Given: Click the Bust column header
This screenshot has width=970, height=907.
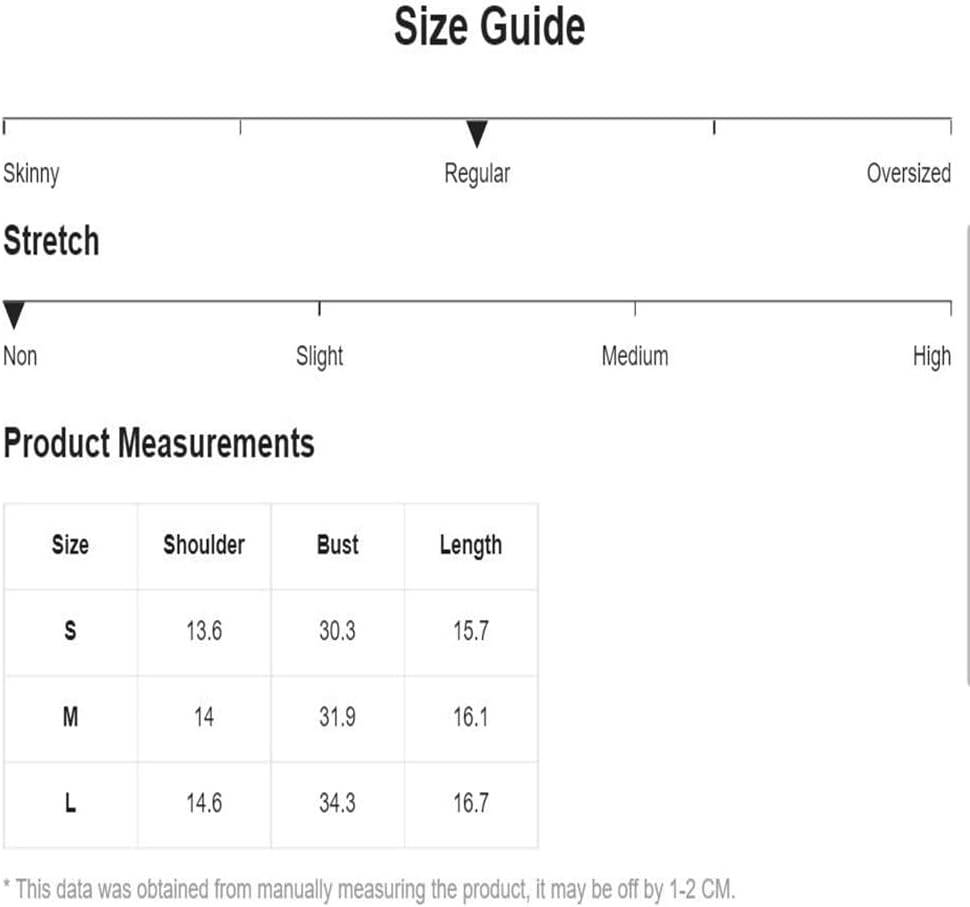Looking at the screenshot, I should (338, 546).
